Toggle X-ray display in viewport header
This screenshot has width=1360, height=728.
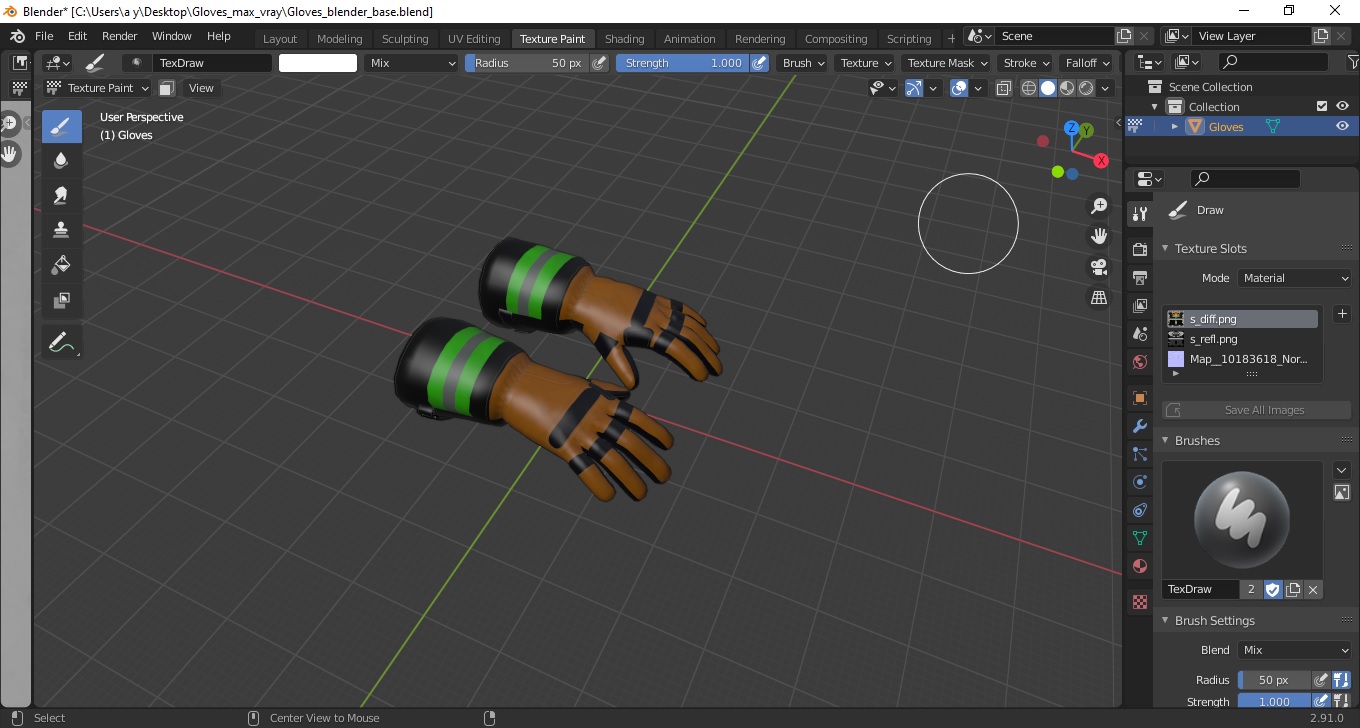pos(1004,88)
